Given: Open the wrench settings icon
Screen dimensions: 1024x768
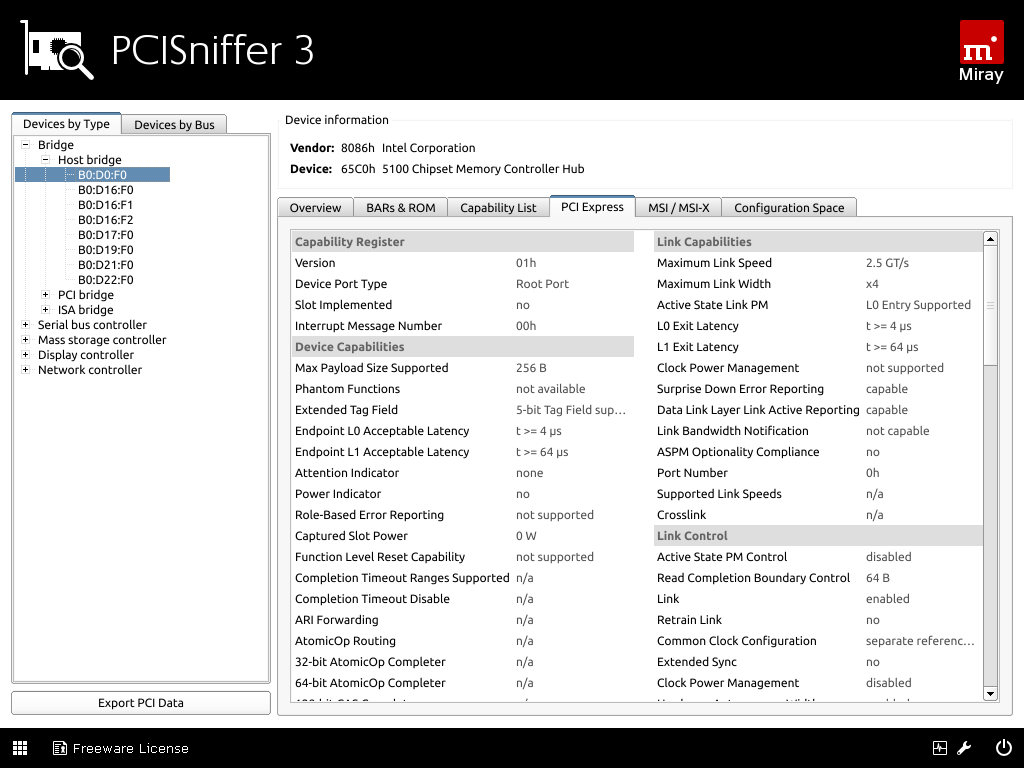Looking at the screenshot, I should coord(965,748).
